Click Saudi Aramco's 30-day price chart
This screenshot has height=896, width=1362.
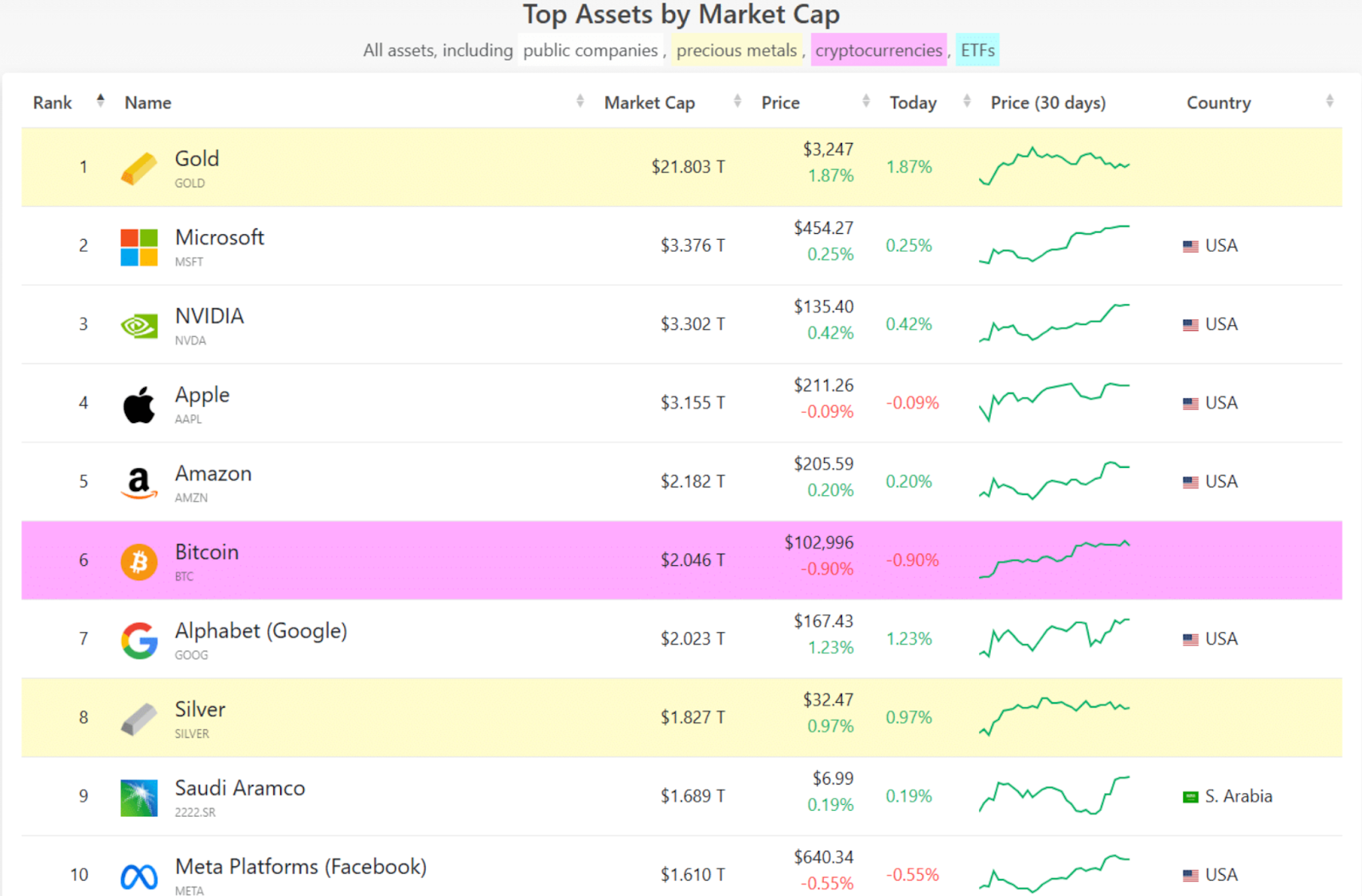click(x=1054, y=795)
